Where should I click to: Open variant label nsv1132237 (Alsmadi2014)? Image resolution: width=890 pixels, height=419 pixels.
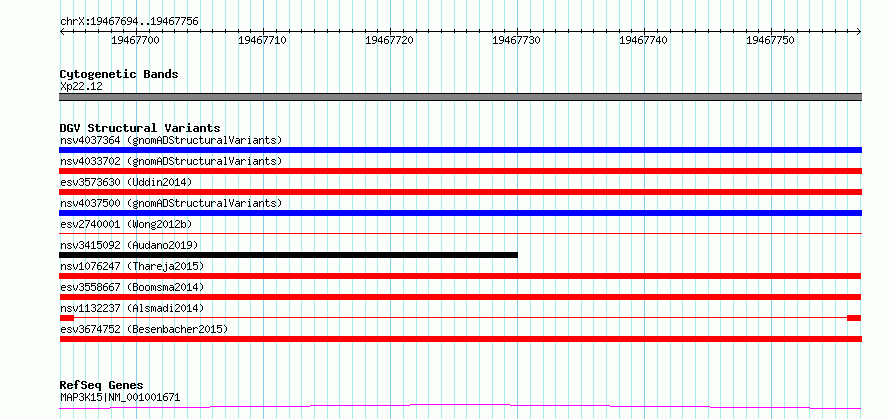[x=132, y=308]
